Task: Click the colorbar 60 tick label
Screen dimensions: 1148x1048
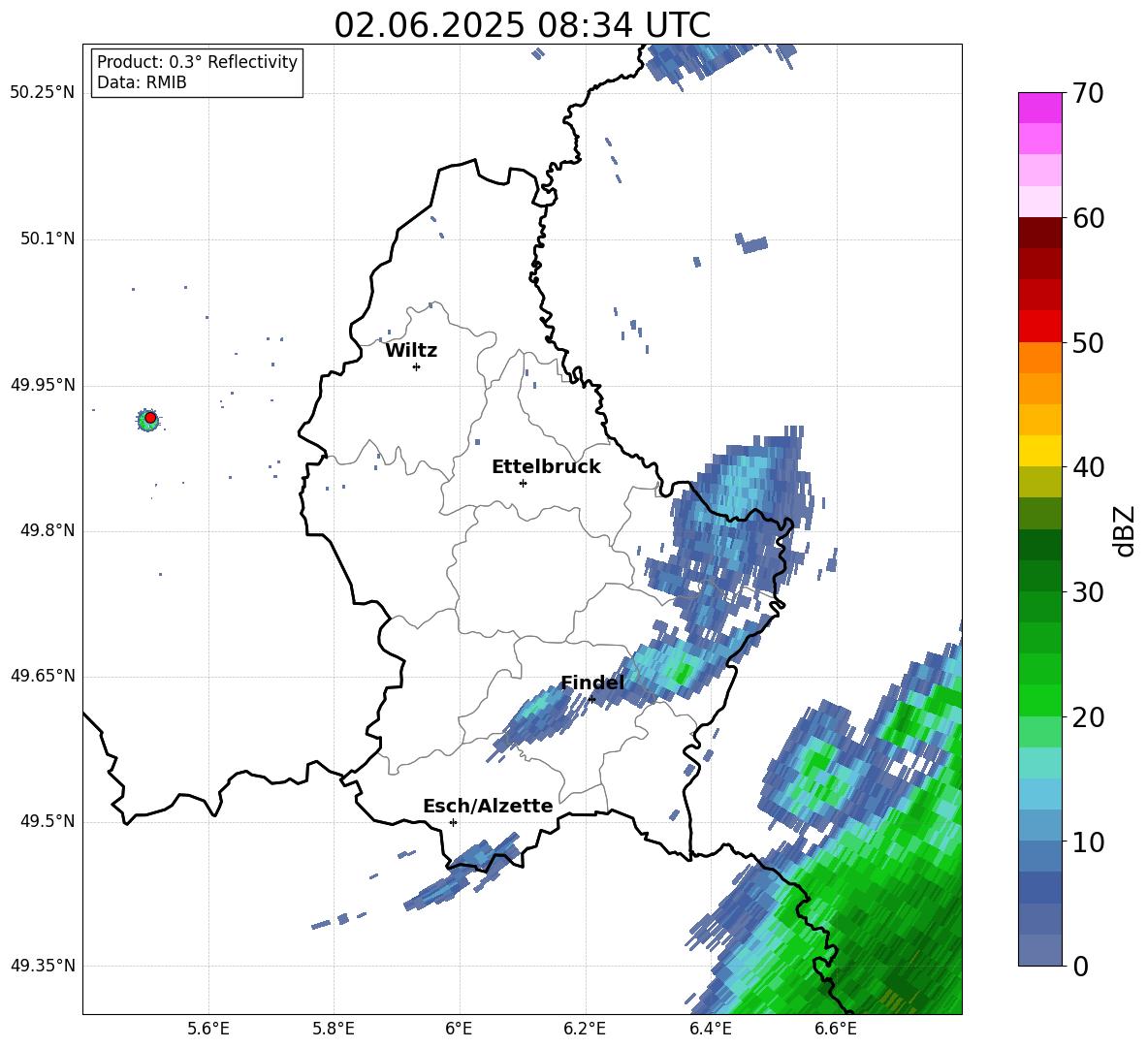Action: coord(1089,218)
